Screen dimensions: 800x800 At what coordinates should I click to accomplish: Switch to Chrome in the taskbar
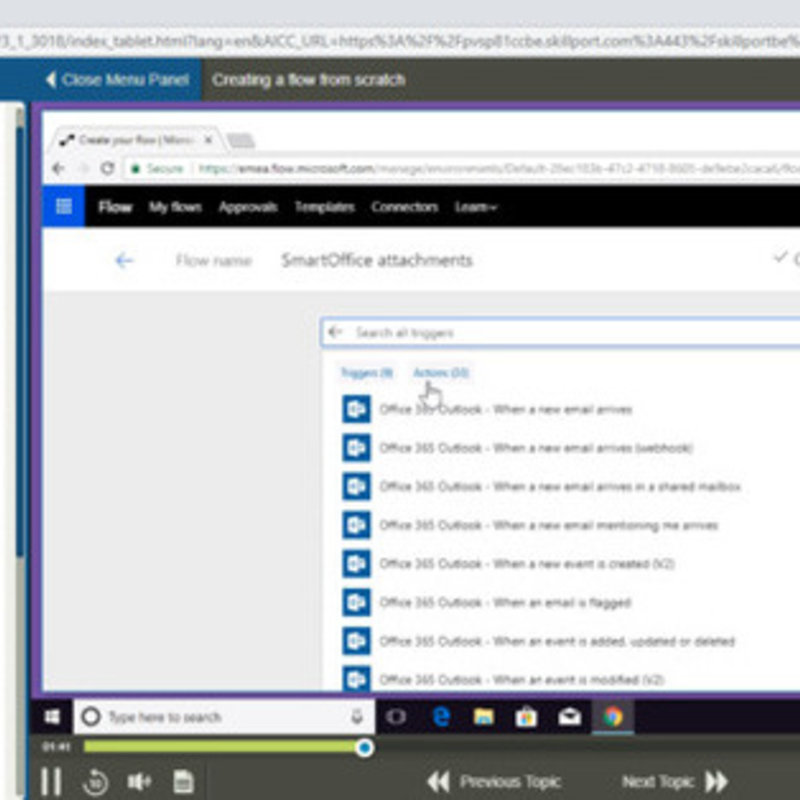pyautogui.click(x=613, y=717)
